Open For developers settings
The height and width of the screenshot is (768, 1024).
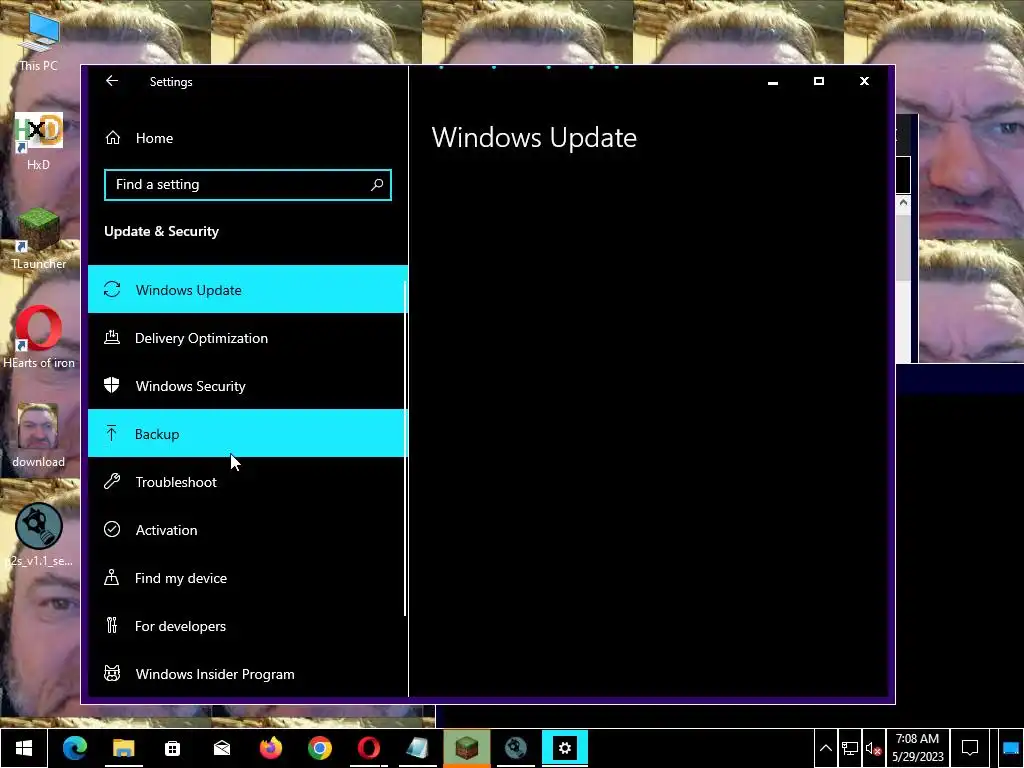click(248, 626)
